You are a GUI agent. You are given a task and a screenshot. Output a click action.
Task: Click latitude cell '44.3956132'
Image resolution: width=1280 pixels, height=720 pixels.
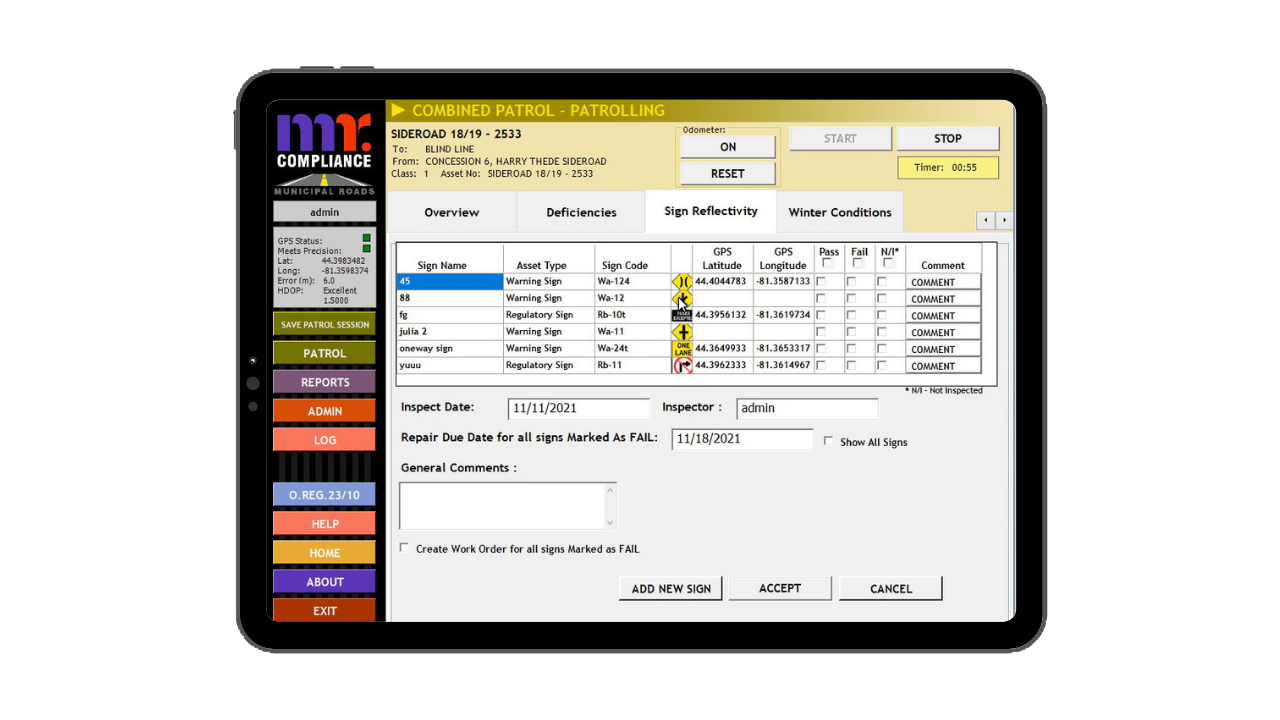(x=722, y=315)
